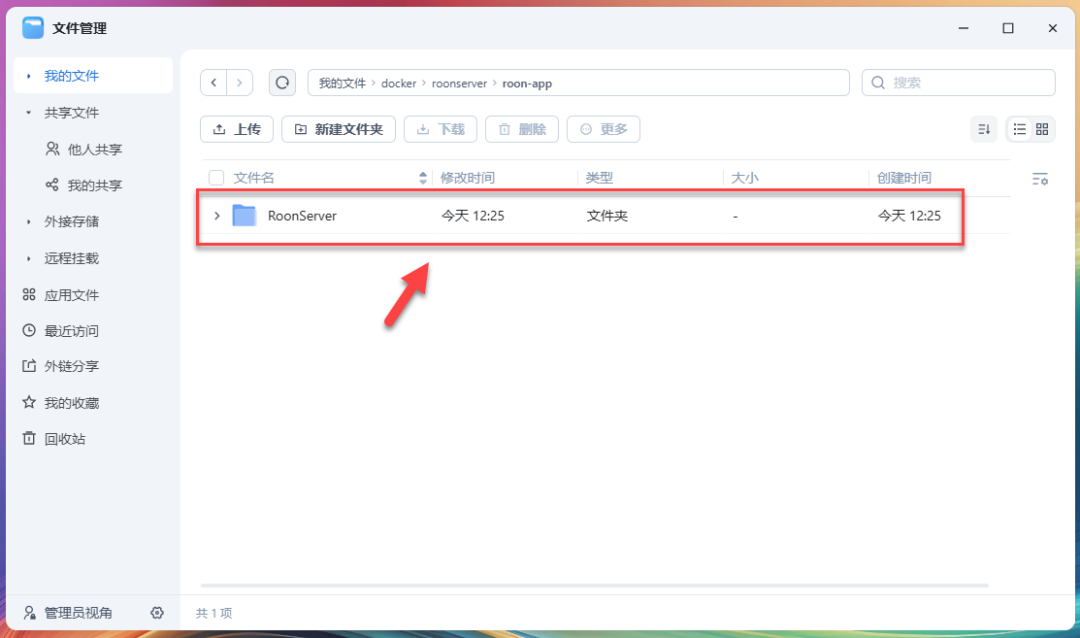Screen dimensions: 1080x638
Task: Click 删除 delete button
Action: point(521,129)
